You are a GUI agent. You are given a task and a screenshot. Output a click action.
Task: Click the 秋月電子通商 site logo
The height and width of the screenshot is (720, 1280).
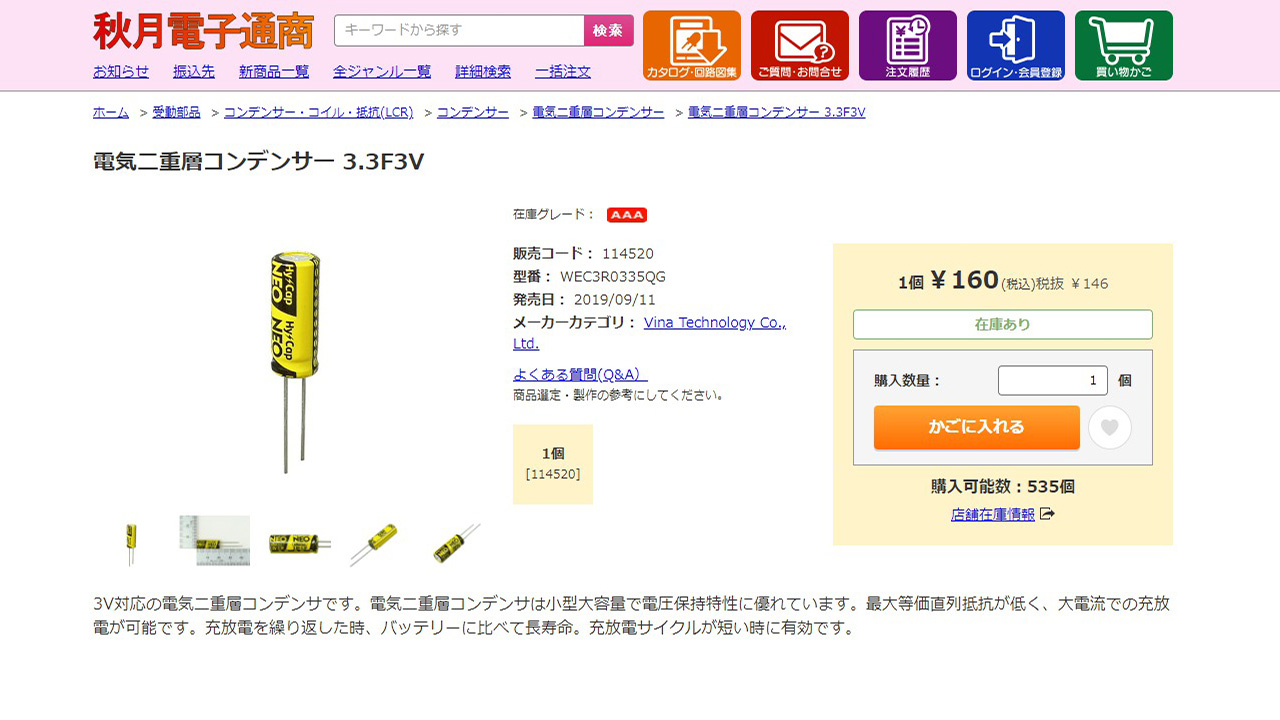coord(203,31)
